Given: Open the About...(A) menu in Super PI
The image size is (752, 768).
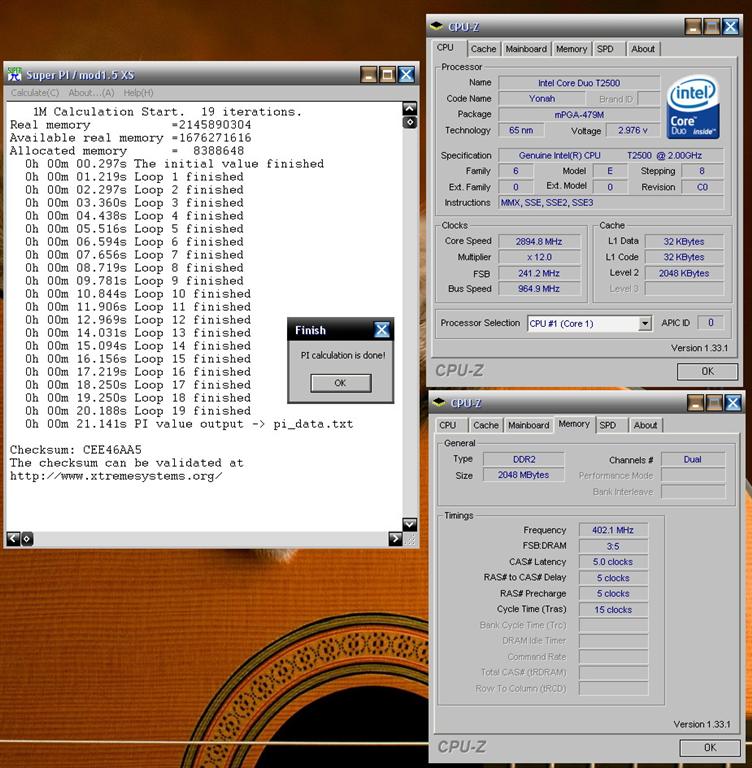Looking at the screenshot, I should click(91, 93).
